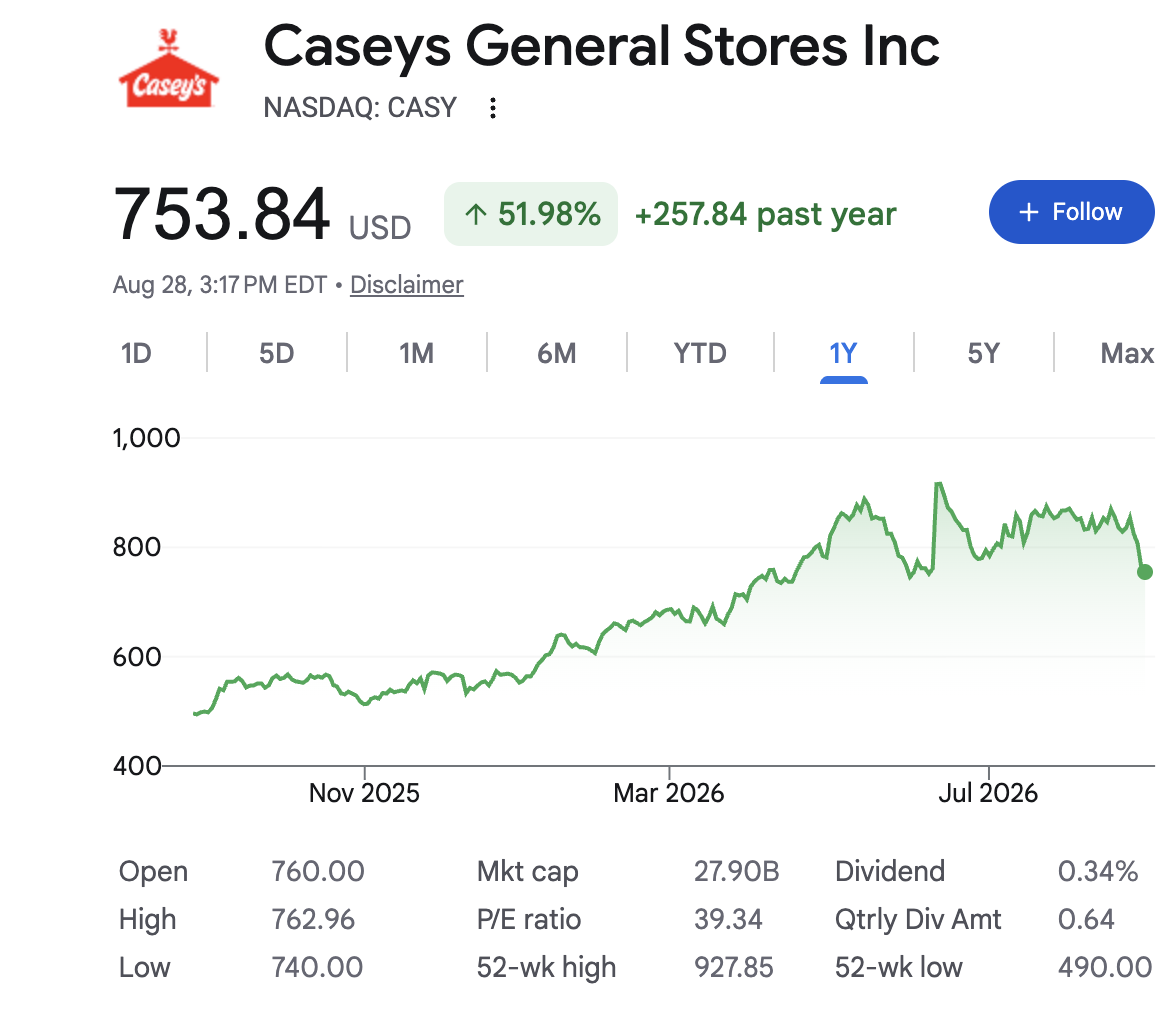Click the Nov 2025 axis marker
The height and width of the screenshot is (1012, 1164).
[364, 793]
